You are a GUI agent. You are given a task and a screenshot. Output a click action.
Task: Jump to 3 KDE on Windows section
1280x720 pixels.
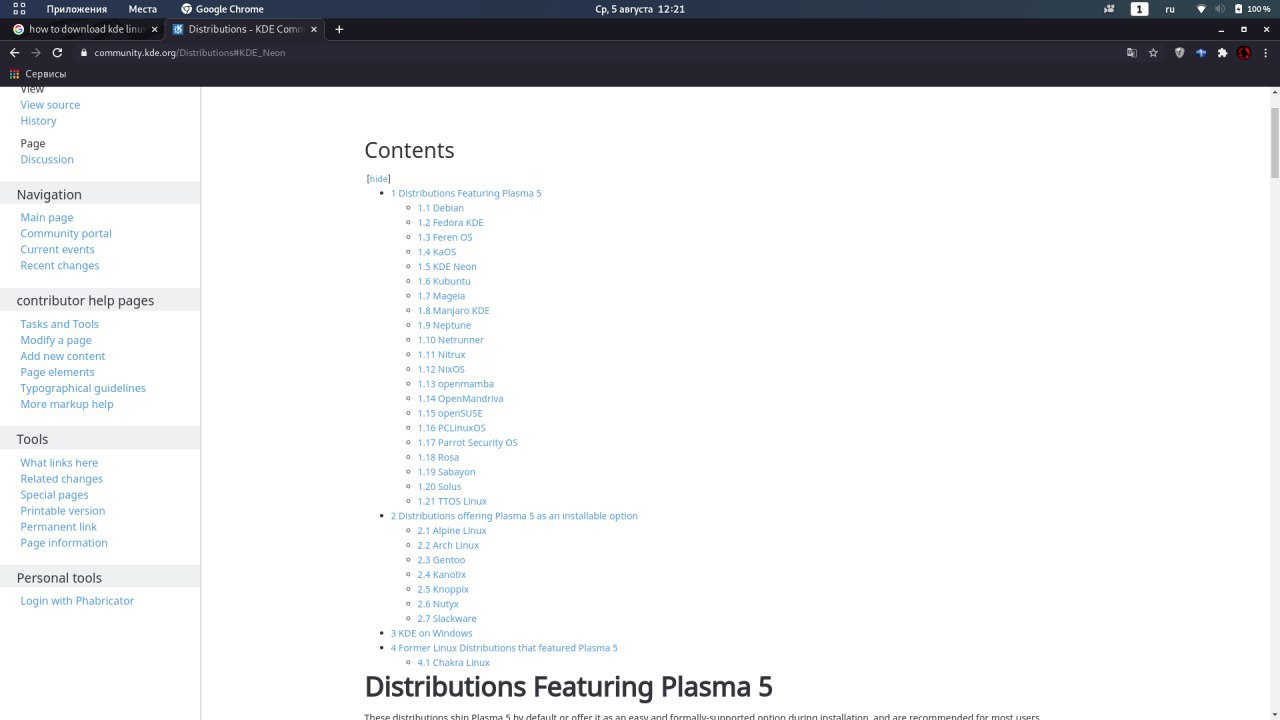[x=431, y=634]
